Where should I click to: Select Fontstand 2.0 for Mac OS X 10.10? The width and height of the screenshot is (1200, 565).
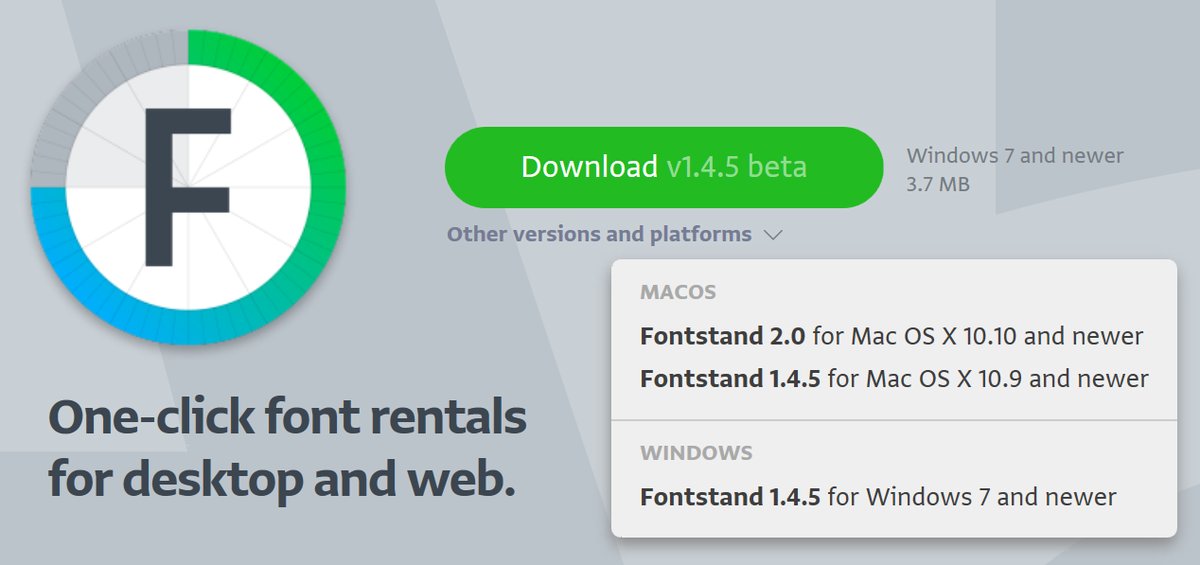coord(891,336)
